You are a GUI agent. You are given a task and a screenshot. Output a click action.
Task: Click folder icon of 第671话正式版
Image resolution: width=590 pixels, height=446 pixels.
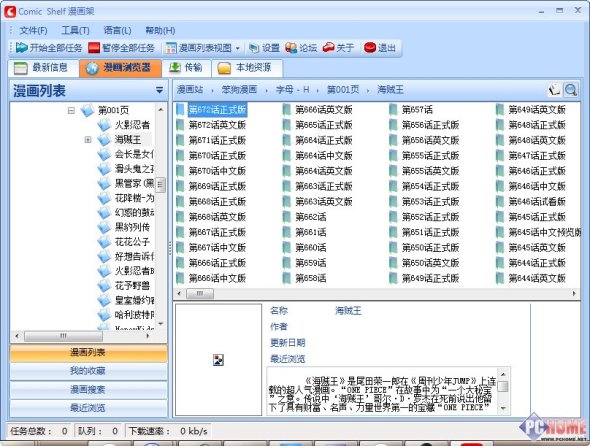pos(180,140)
